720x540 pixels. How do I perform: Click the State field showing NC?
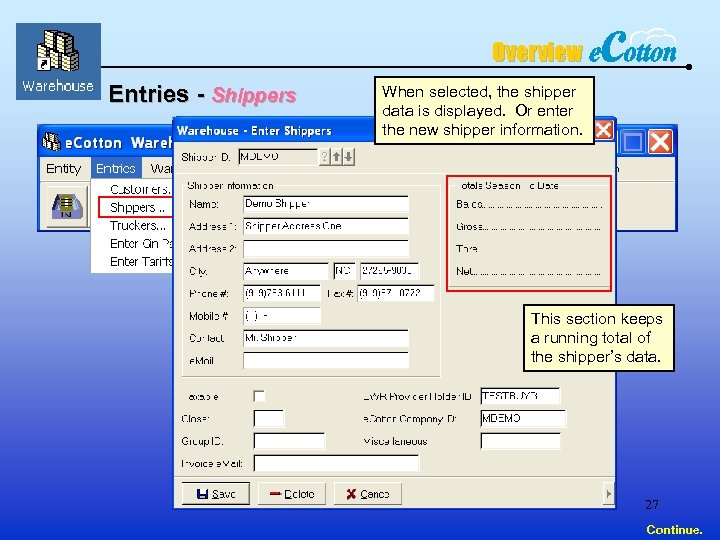click(x=344, y=271)
